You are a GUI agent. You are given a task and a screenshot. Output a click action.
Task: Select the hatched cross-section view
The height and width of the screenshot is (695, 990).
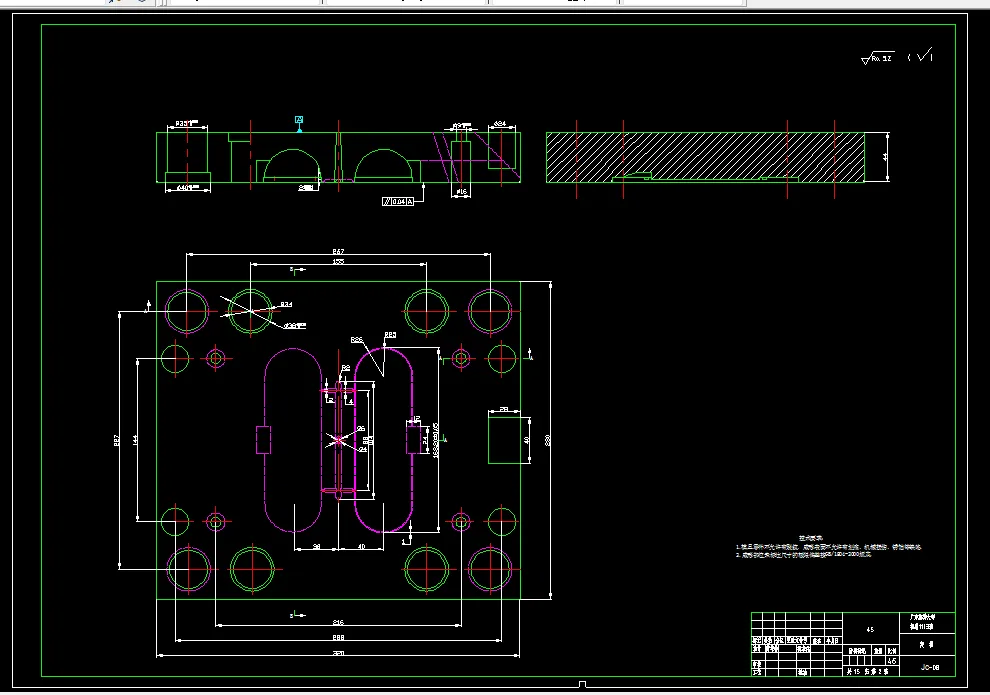(x=705, y=158)
